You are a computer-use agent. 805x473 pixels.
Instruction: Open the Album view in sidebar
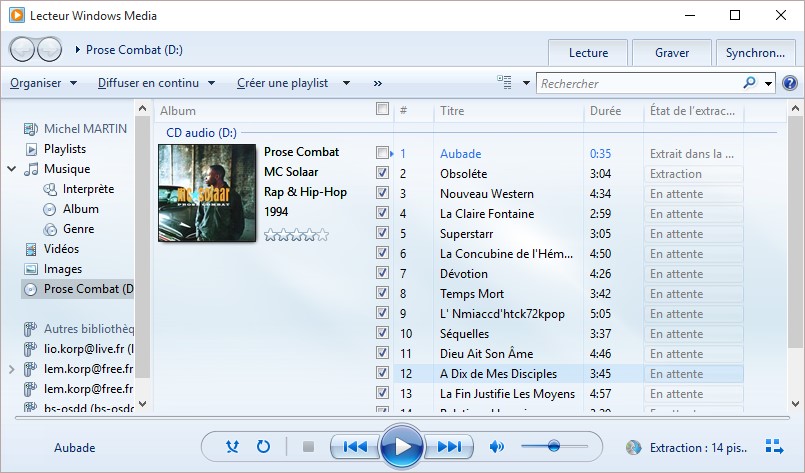pos(81,209)
